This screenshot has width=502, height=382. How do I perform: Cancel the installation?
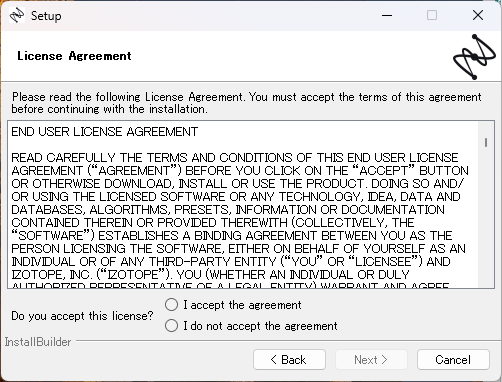[x=453, y=360]
